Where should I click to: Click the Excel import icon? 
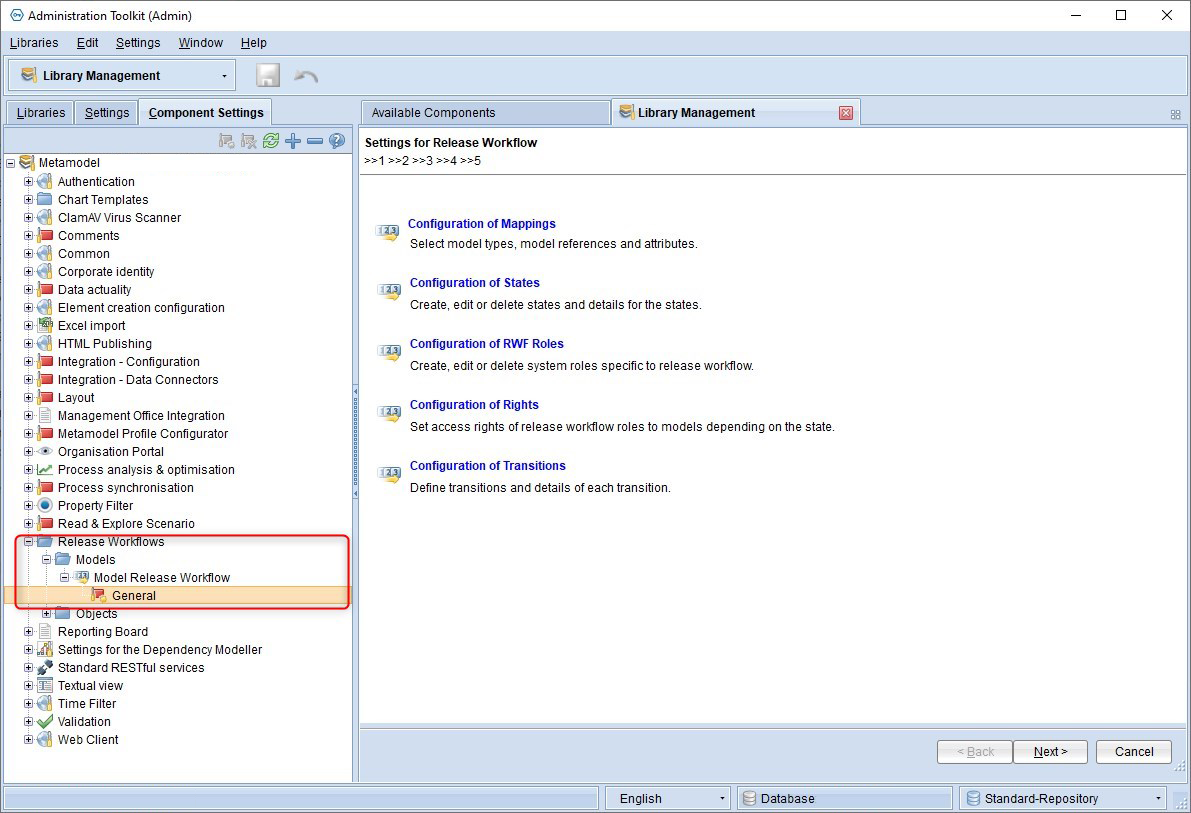click(45, 325)
